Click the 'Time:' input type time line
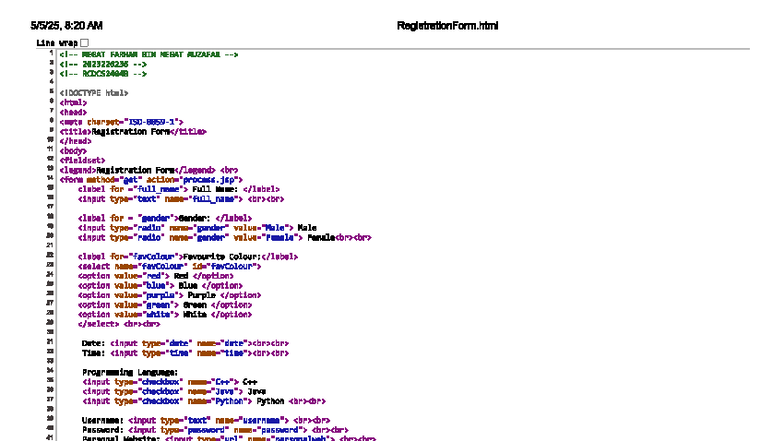Screen dimensions: 784x441 tap(186, 353)
